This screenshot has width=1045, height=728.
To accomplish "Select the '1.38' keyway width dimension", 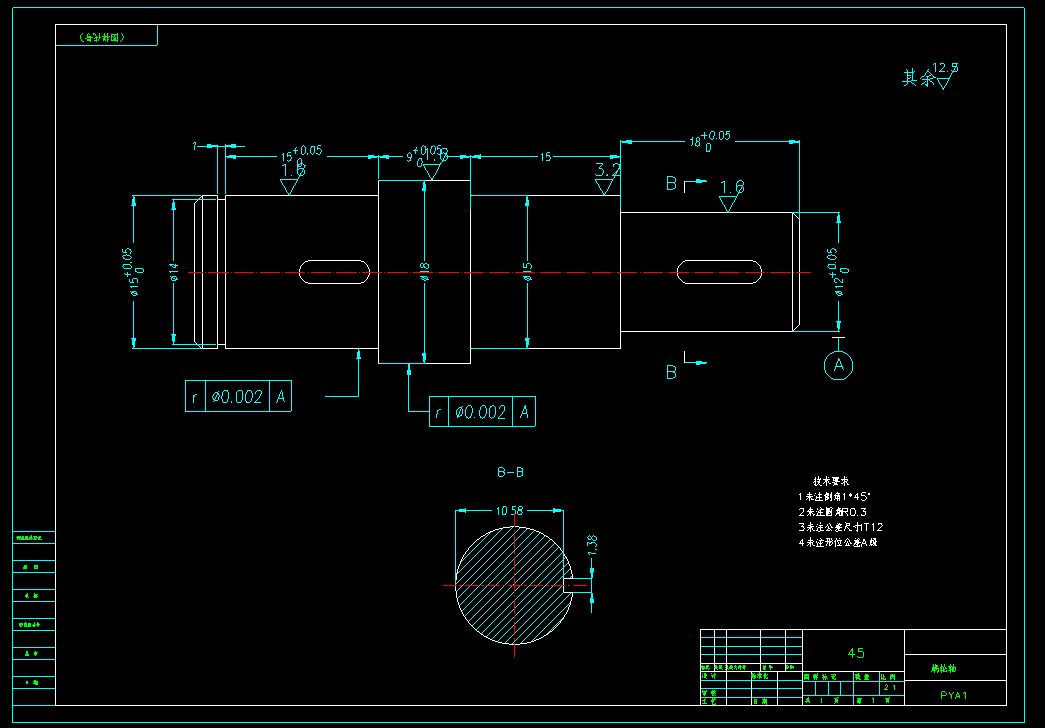I will pyautogui.click(x=592, y=545).
